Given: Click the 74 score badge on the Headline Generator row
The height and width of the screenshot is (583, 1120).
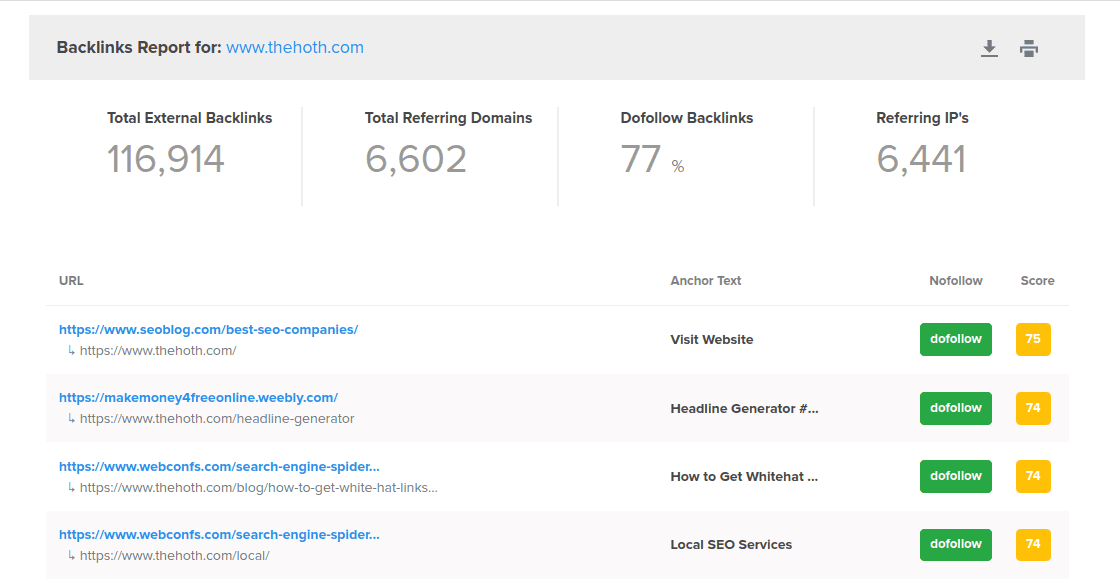Looking at the screenshot, I should [1033, 408].
